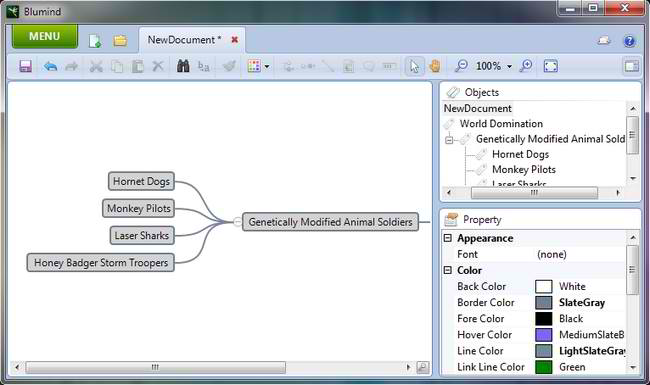Click the Property panel scroll down arrow

coord(633,367)
